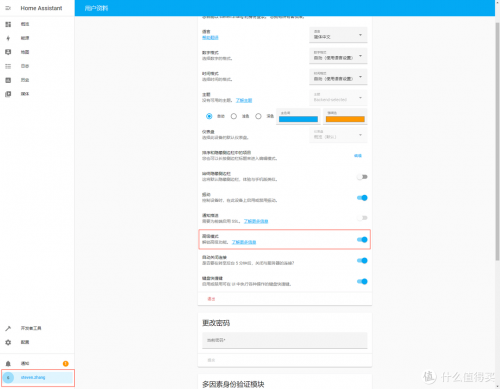Click the Developer Tools menu label

(x=31, y=328)
